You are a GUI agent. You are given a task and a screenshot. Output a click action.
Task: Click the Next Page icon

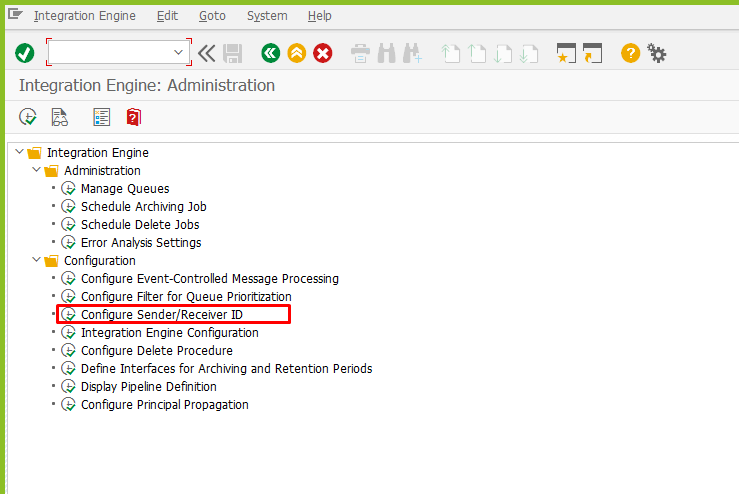pos(502,53)
